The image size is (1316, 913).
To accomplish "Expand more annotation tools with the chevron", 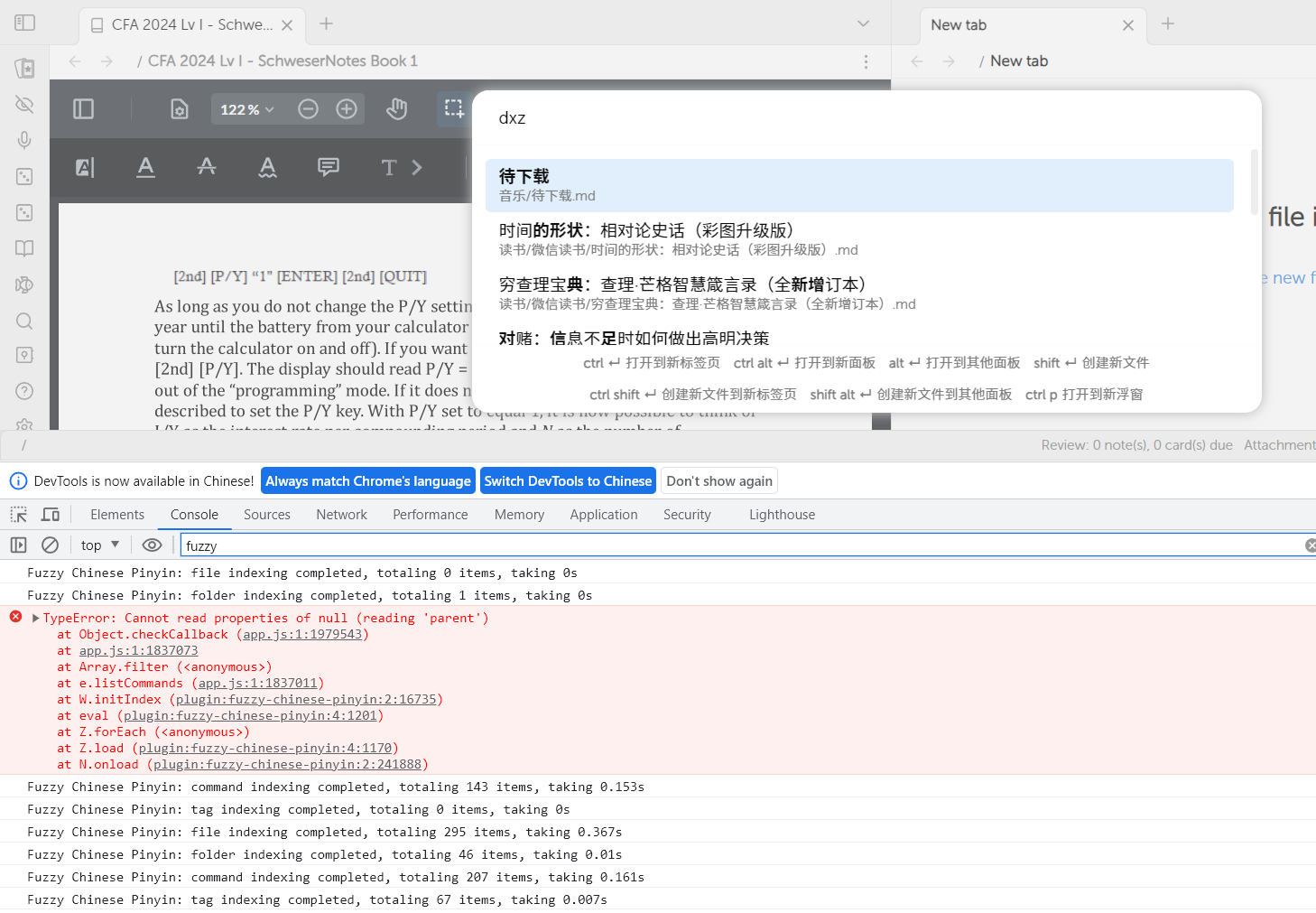I will (416, 167).
